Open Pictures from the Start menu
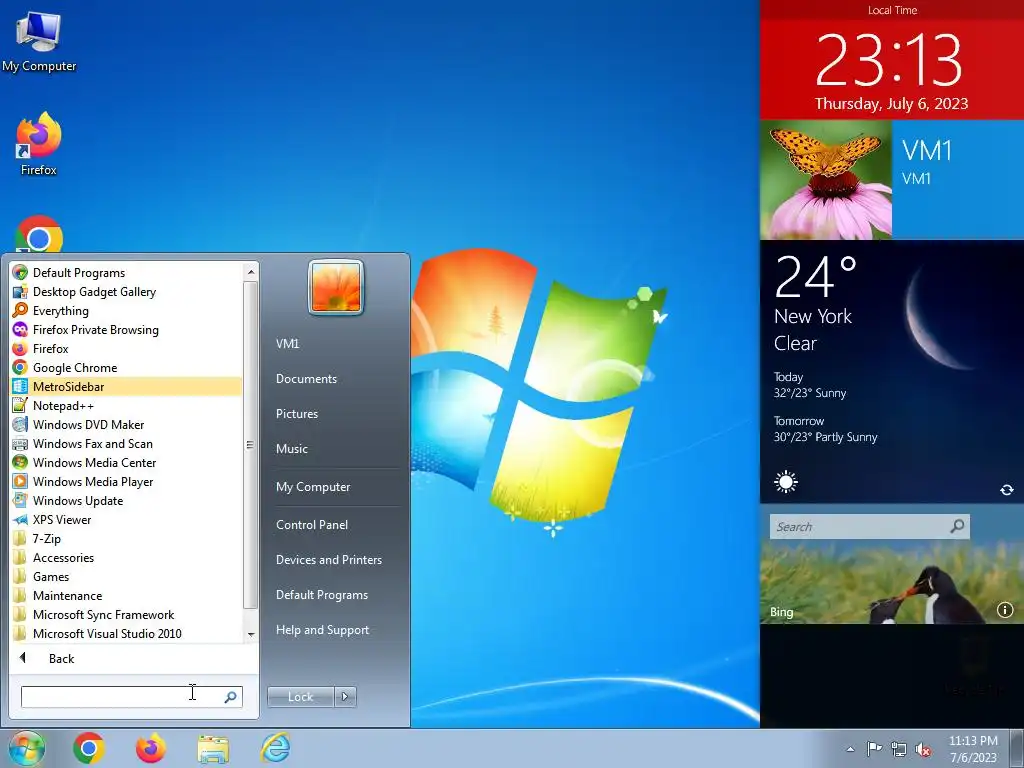 click(x=296, y=413)
